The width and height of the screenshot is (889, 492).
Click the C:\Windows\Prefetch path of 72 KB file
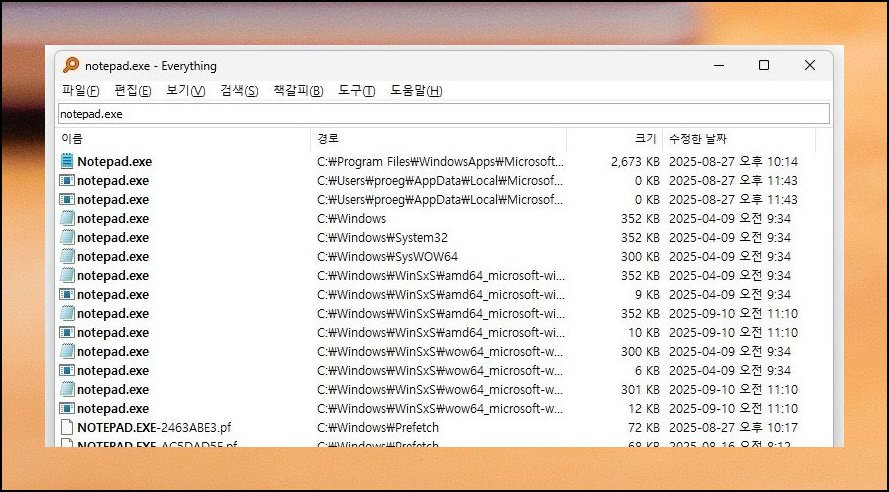coord(378,427)
